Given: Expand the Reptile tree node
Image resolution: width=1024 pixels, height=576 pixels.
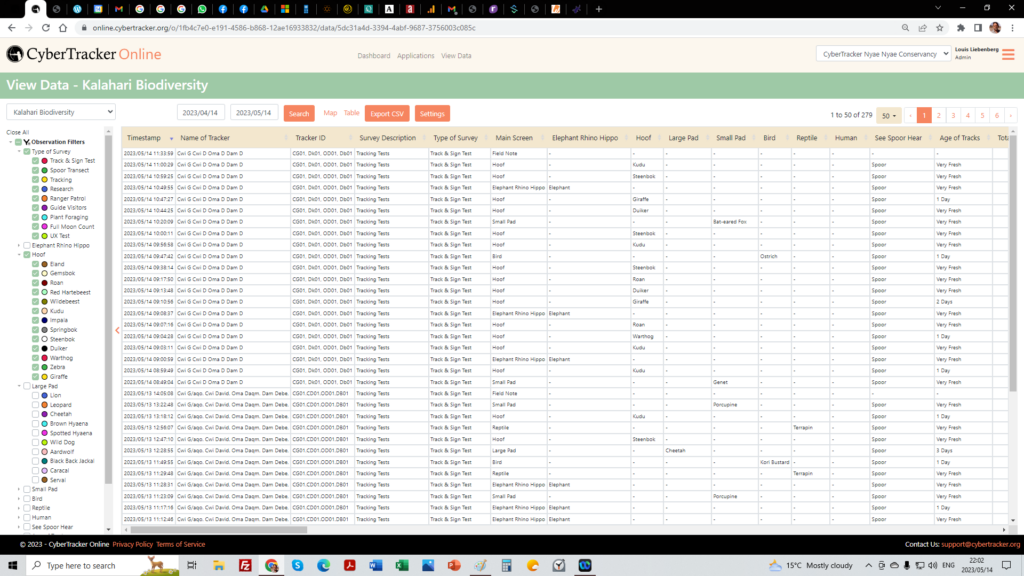Looking at the screenshot, I should click(x=19, y=508).
